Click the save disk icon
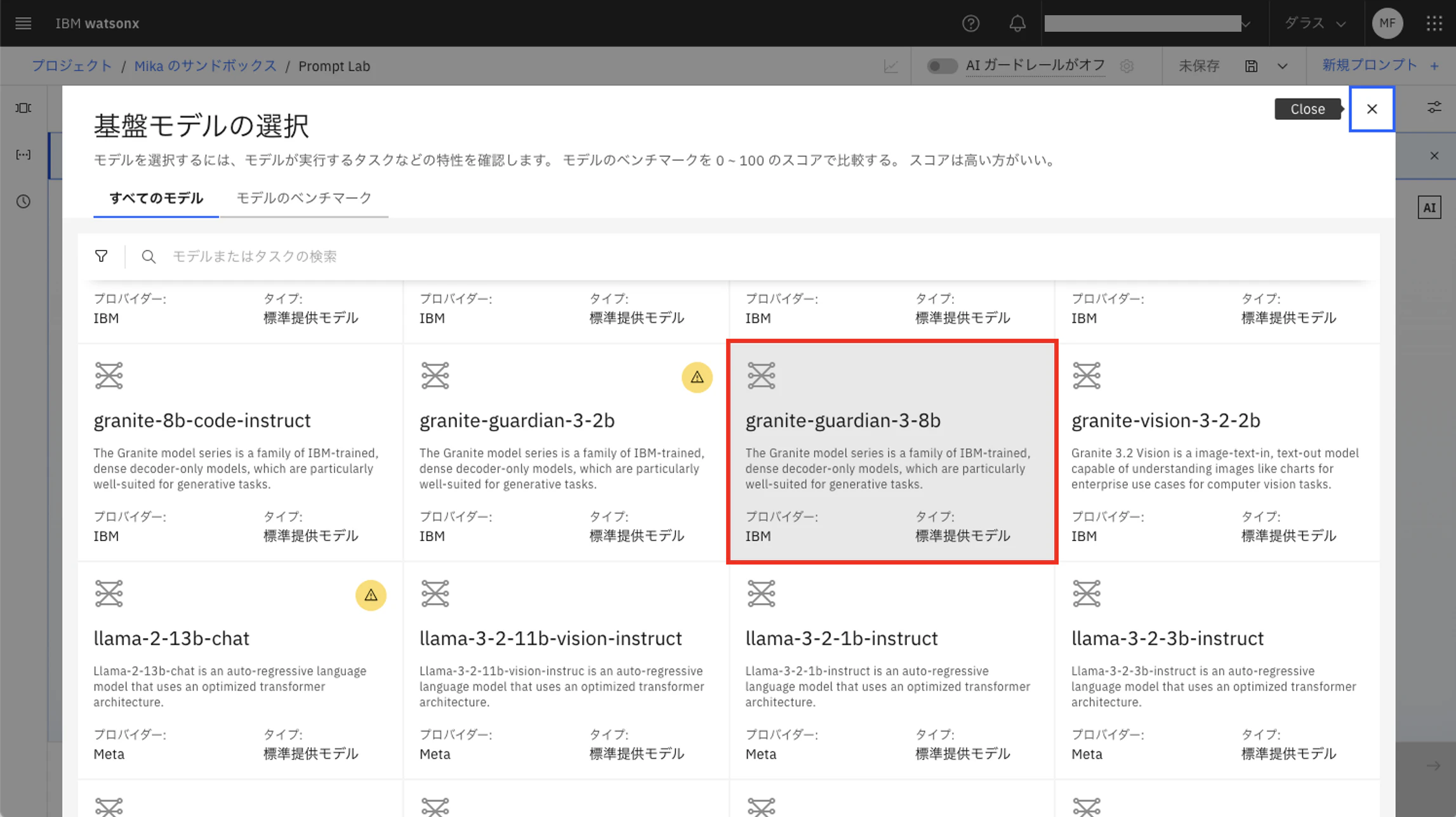Viewport: 1456px width, 817px height. point(1251,66)
